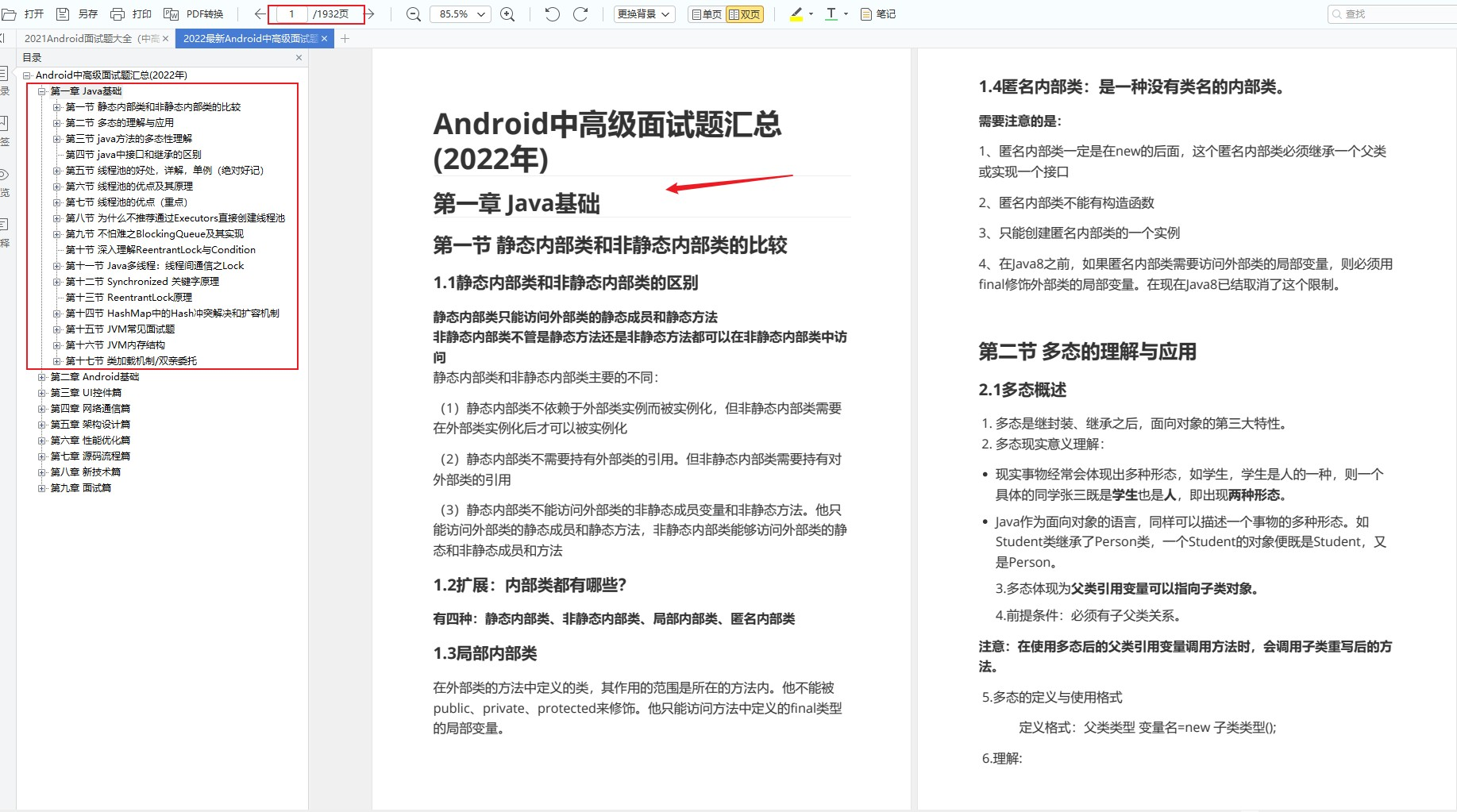Select 第四章 网络通信篇 chapter
The width and height of the screenshot is (1457, 812).
click(91, 409)
